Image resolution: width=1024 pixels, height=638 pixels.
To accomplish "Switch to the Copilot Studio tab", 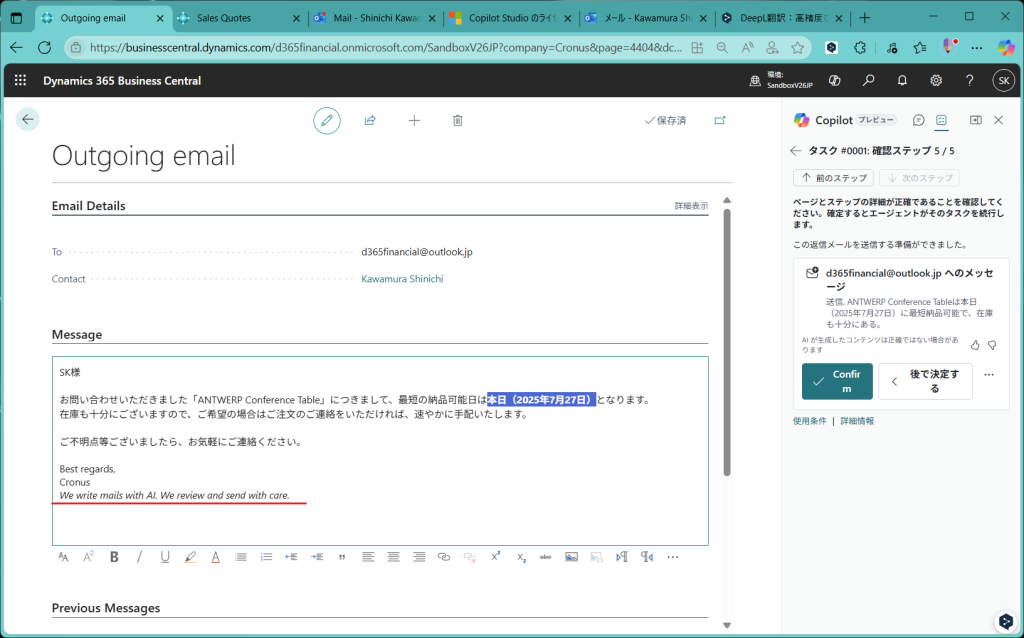I will click(x=511, y=18).
